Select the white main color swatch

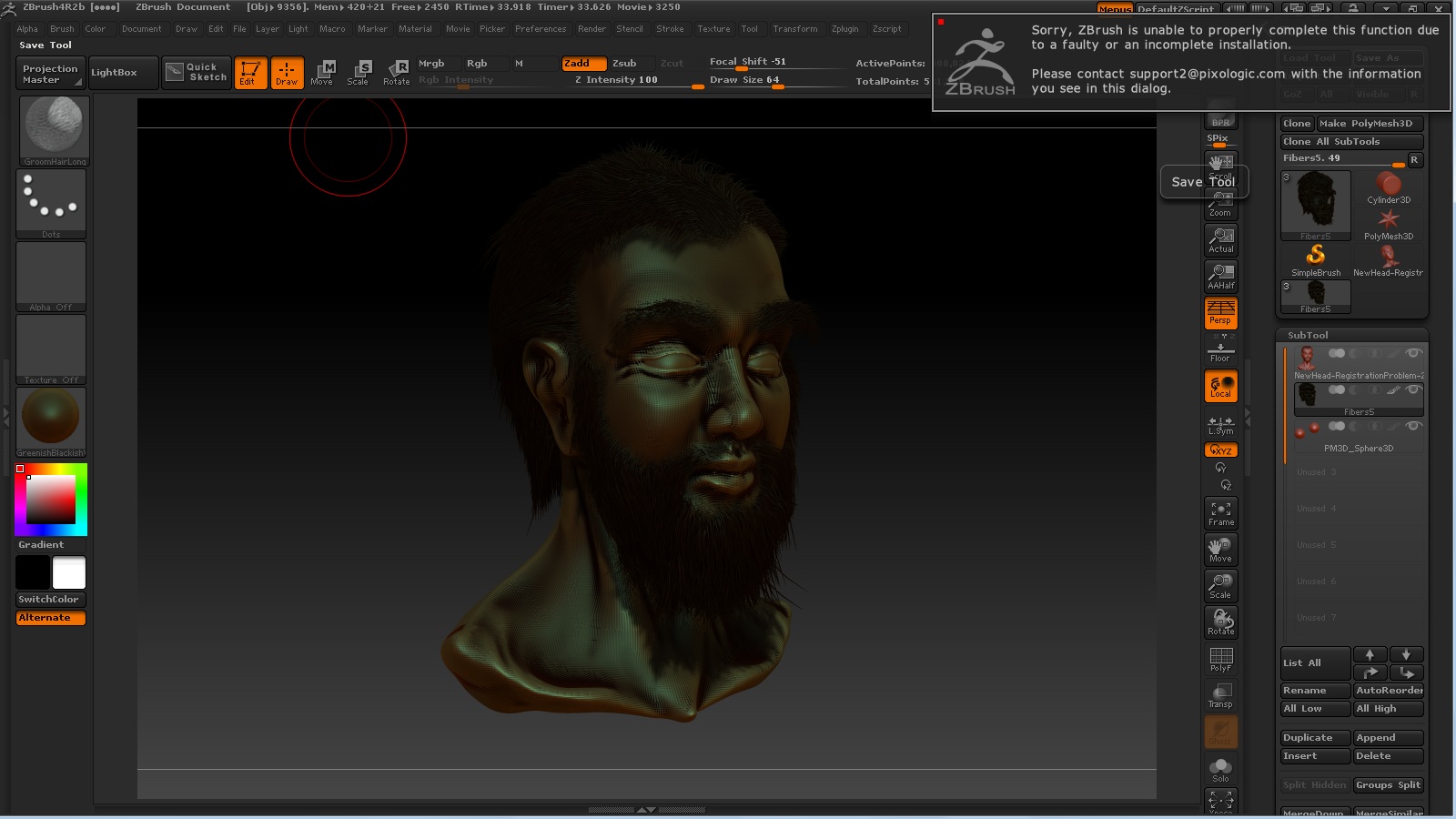tap(69, 573)
